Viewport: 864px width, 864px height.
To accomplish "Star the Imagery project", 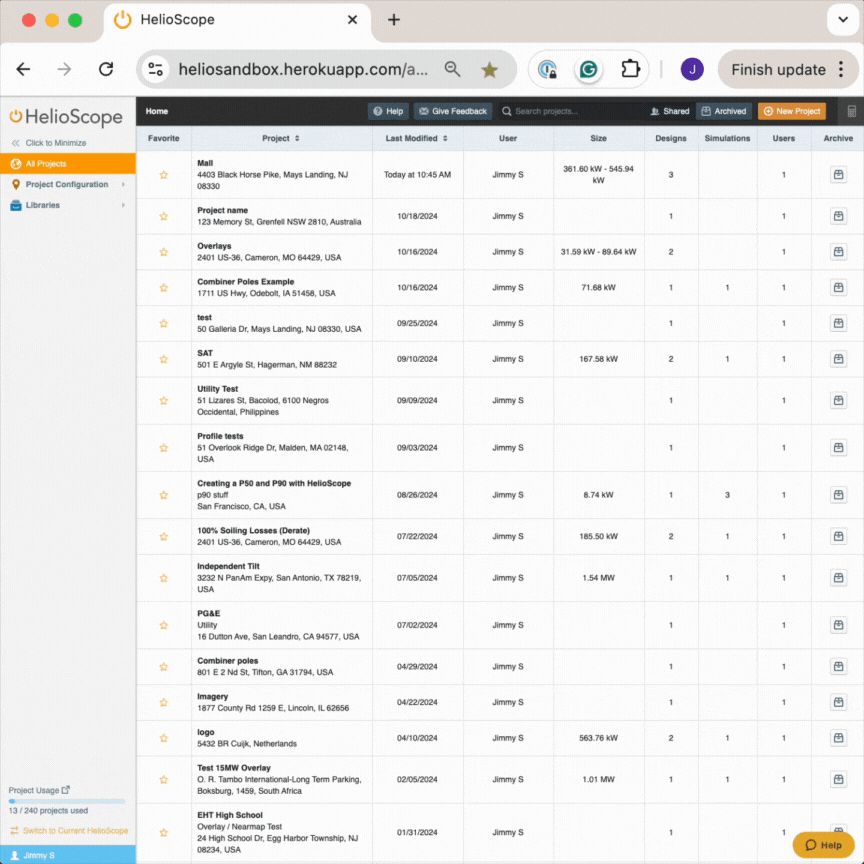I will pos(164,703).
